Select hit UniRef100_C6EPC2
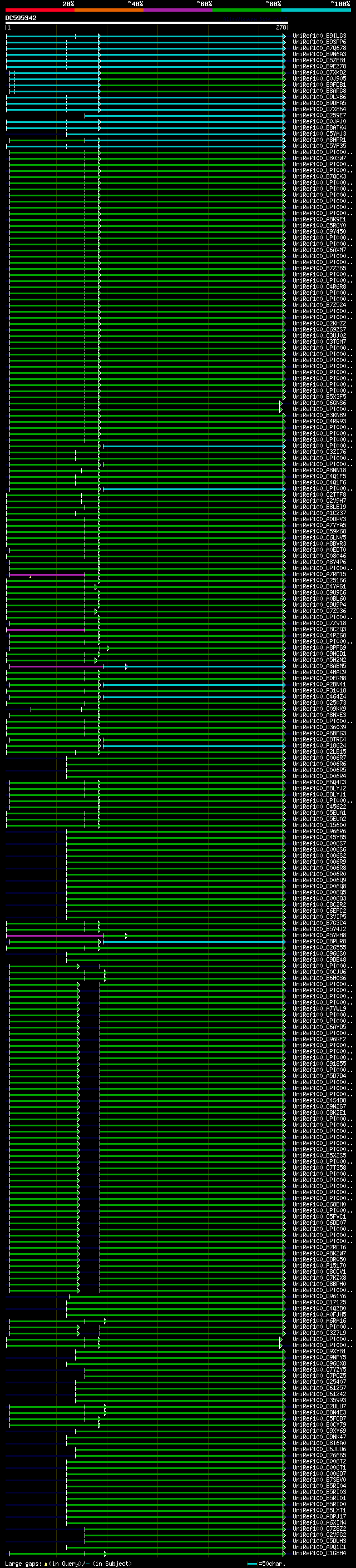The height and width of the screenshot is (1568, 356). click(x=319, y=911)
